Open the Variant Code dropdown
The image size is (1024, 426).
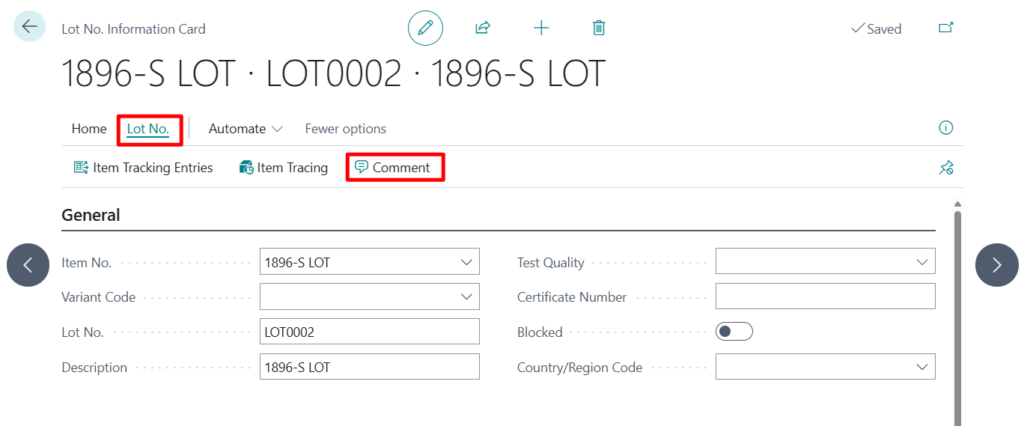[466, 297]
